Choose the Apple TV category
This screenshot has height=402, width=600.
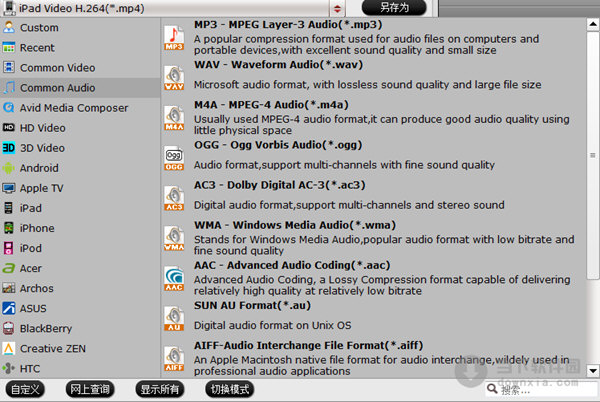tap(80, 188)
